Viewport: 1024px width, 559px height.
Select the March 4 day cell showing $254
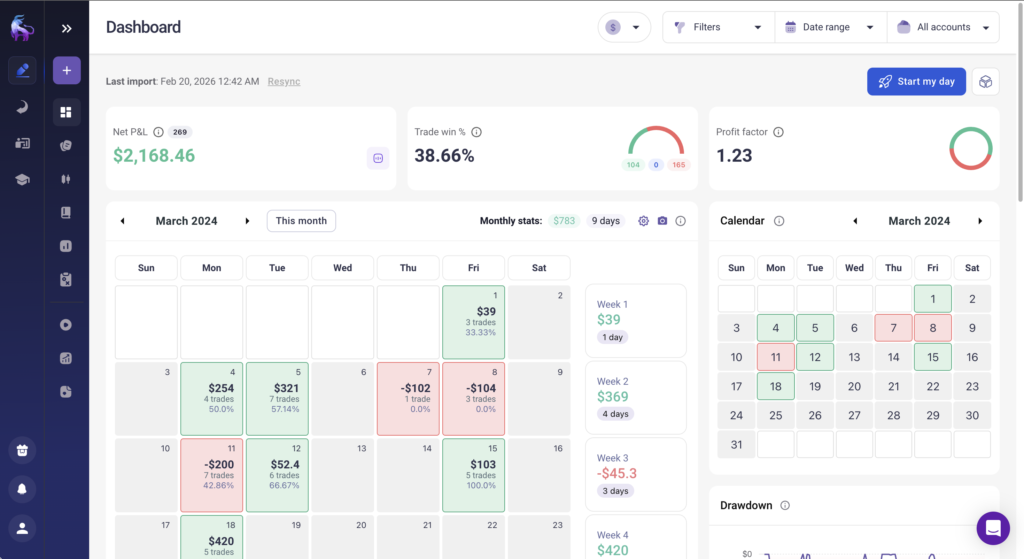click(x=211, y=399)
